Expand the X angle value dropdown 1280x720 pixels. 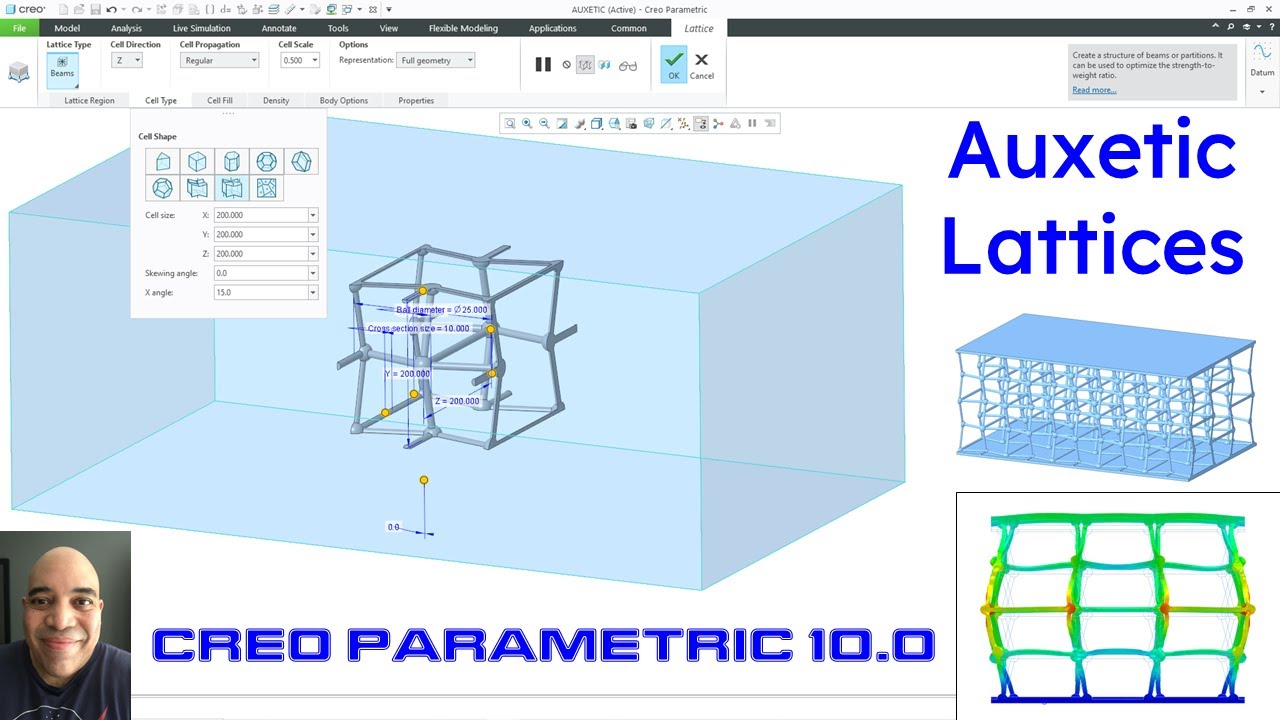tap(313, 292)
